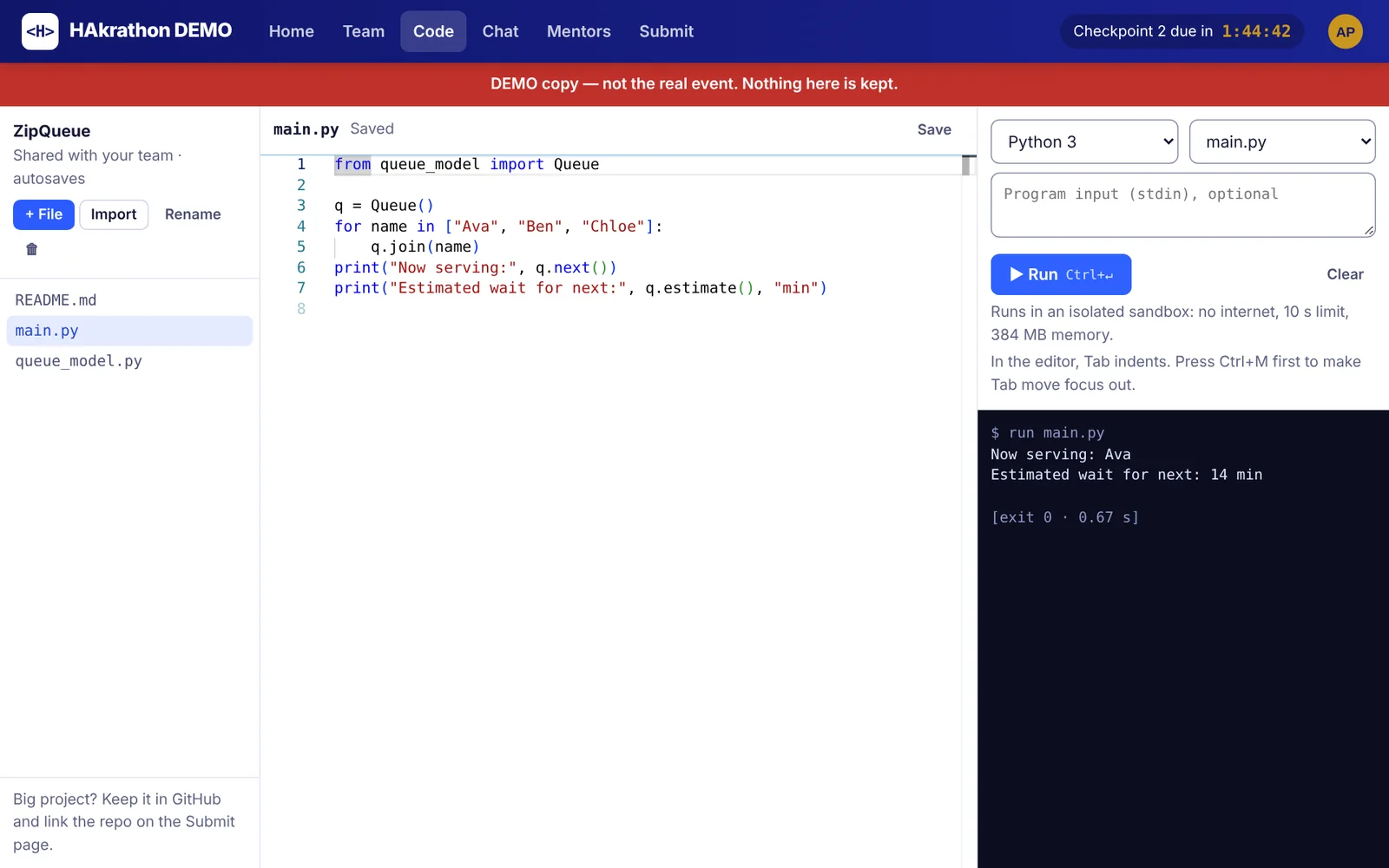Switch to the Chat tab
The image size is (1389, 868).
coord(500,31)
